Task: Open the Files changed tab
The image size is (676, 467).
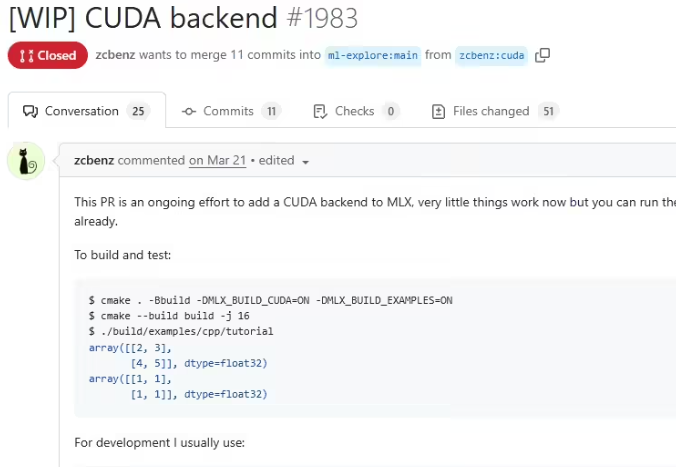Action: (x=490, y=111)
